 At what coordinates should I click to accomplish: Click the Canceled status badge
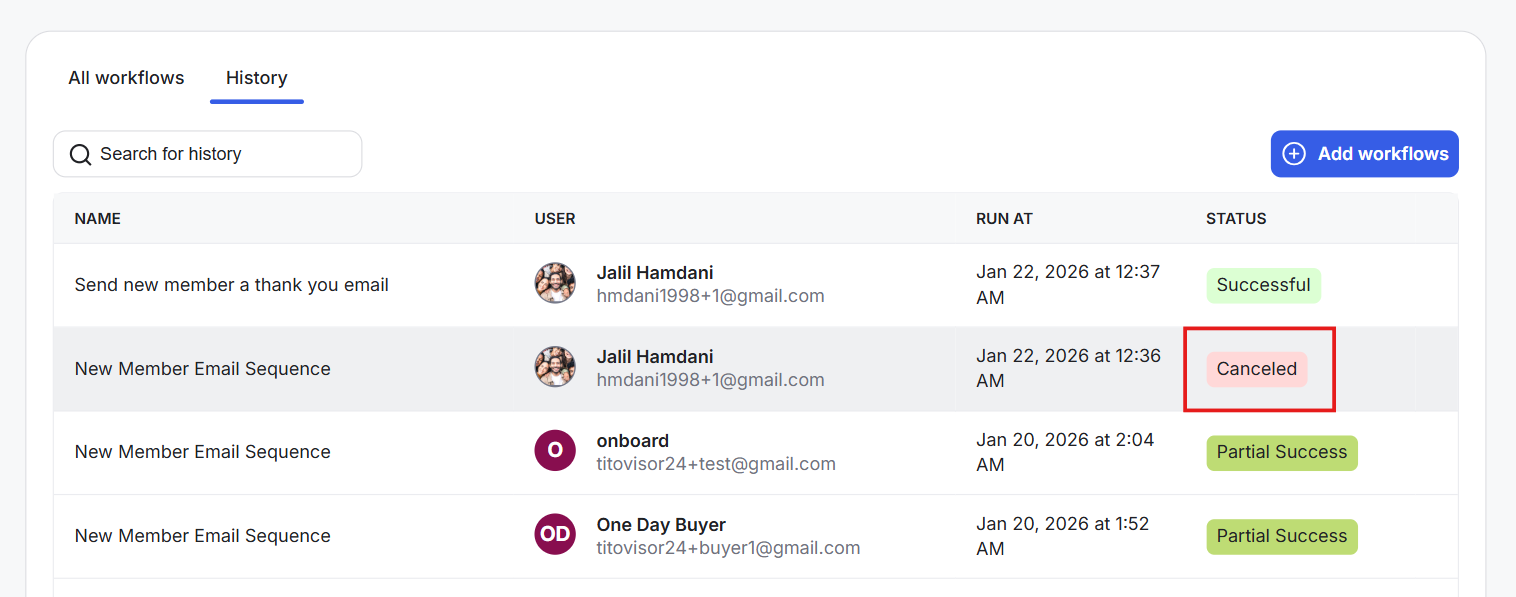(1256, 369)
